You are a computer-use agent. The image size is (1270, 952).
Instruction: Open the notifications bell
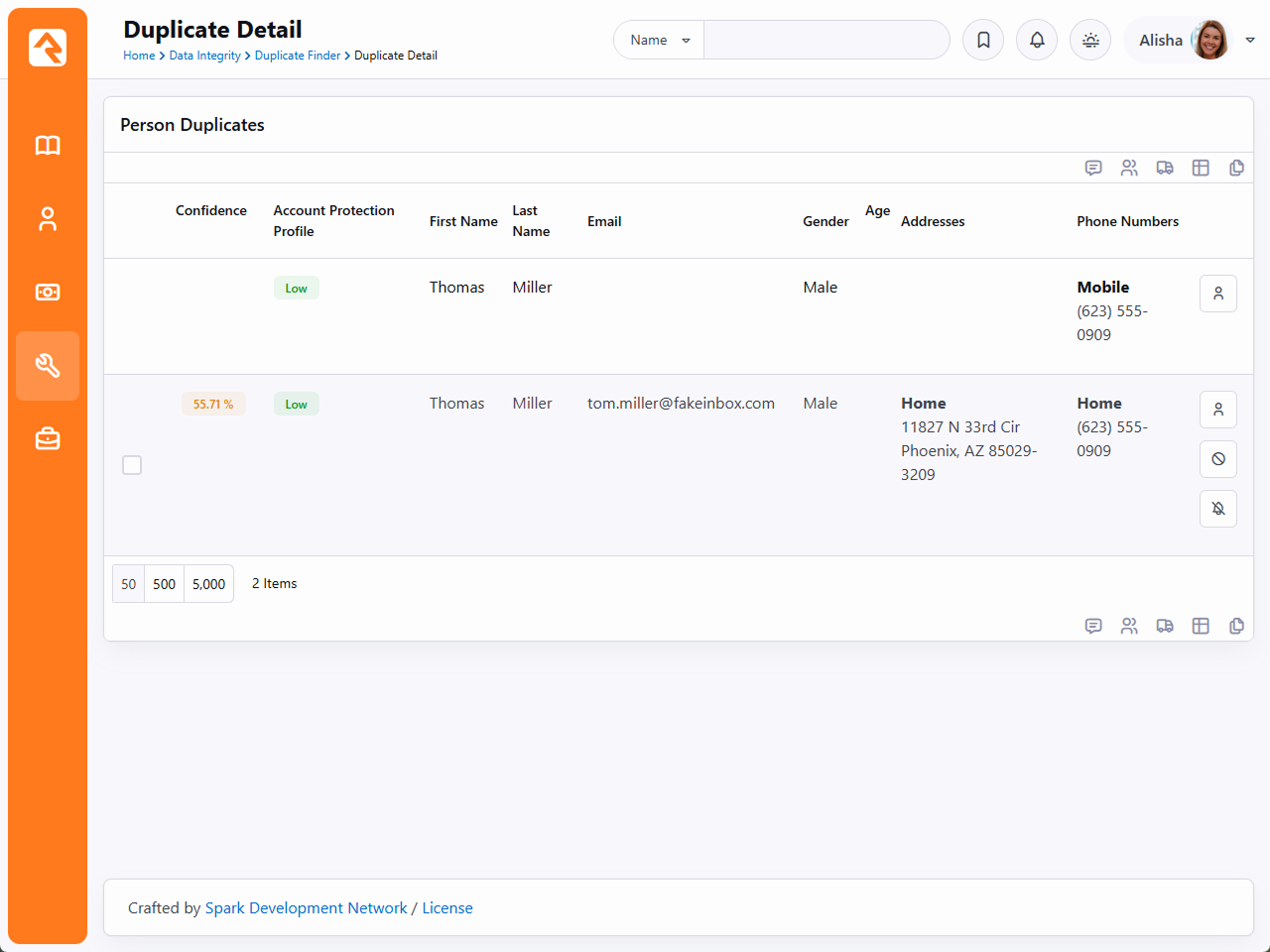(x=1037, y=40)
